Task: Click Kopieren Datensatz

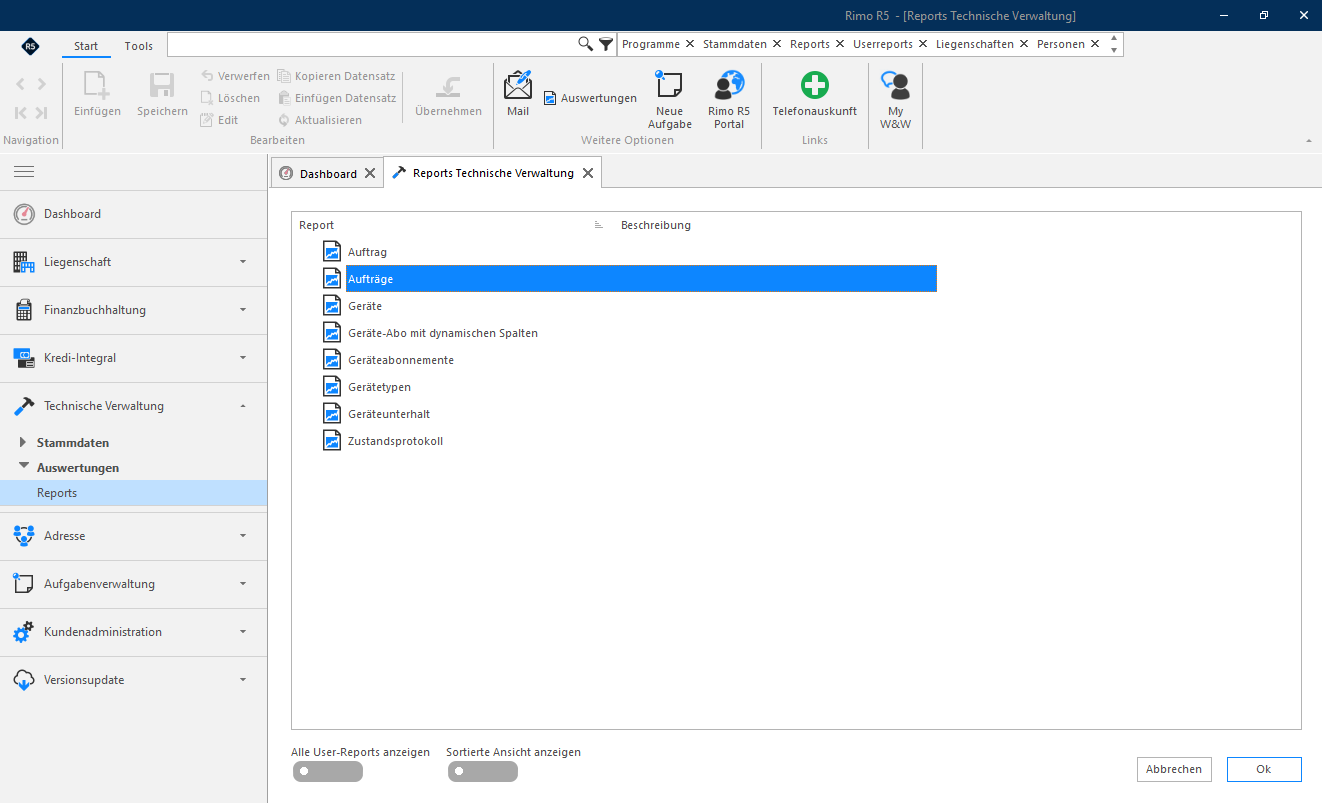Action: [x=336, y=76]
